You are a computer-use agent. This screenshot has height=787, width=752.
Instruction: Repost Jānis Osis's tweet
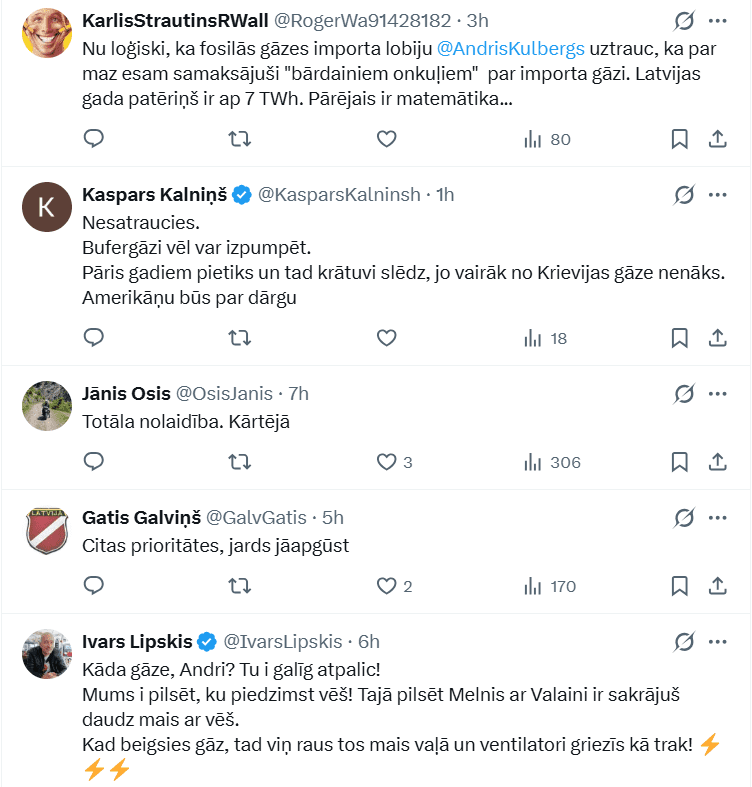click(x=240, y=462)
